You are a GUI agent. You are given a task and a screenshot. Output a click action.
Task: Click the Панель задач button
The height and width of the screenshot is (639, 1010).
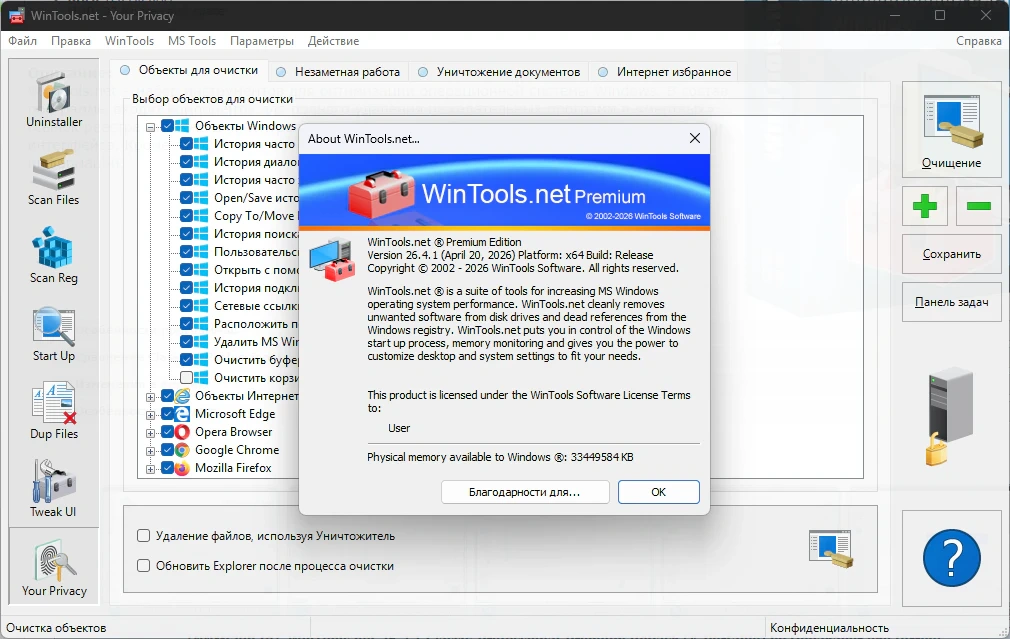click(x=952, y=302)
